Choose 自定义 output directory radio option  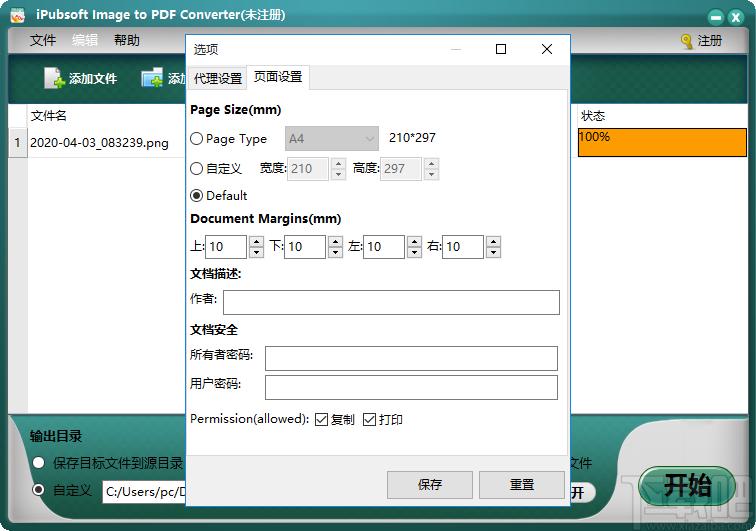(39, 490)
